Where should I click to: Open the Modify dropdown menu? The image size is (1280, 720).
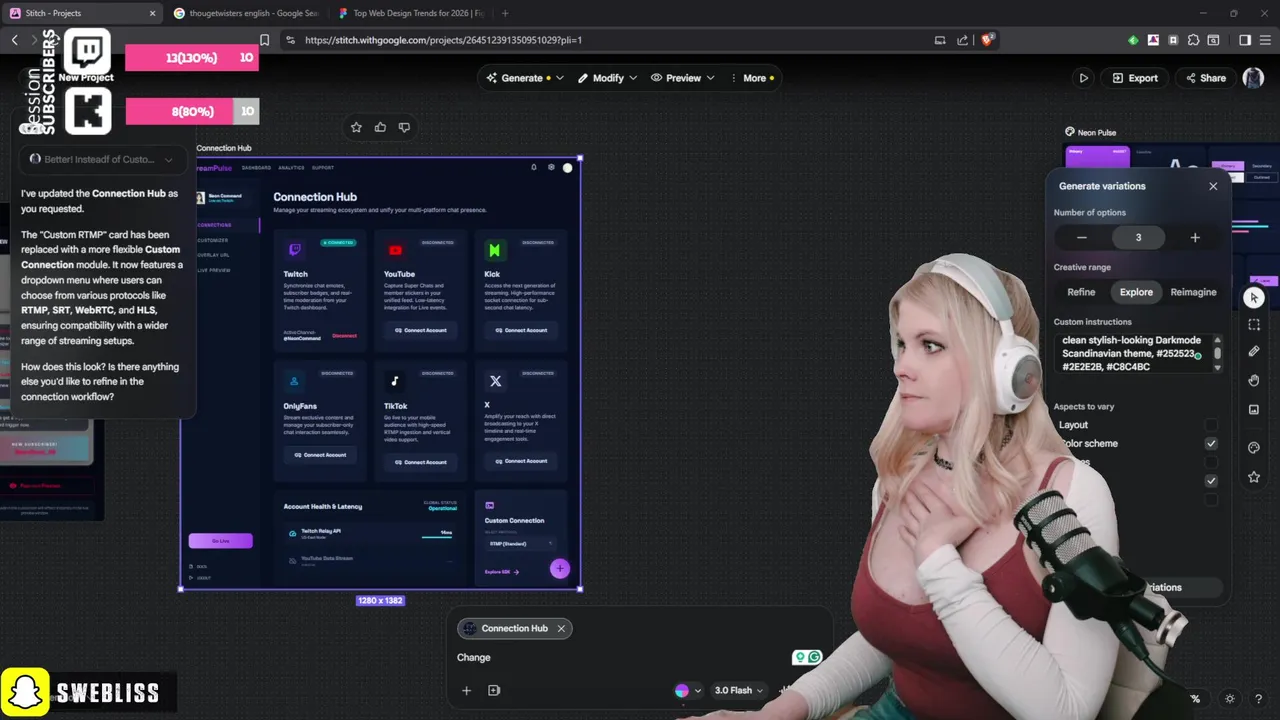point(607,78)
